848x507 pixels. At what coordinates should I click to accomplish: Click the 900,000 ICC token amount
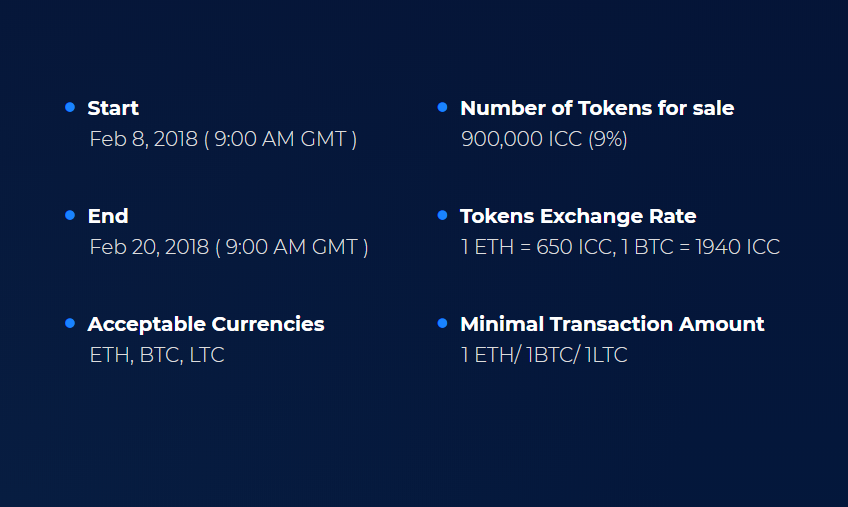coord(522,139)
